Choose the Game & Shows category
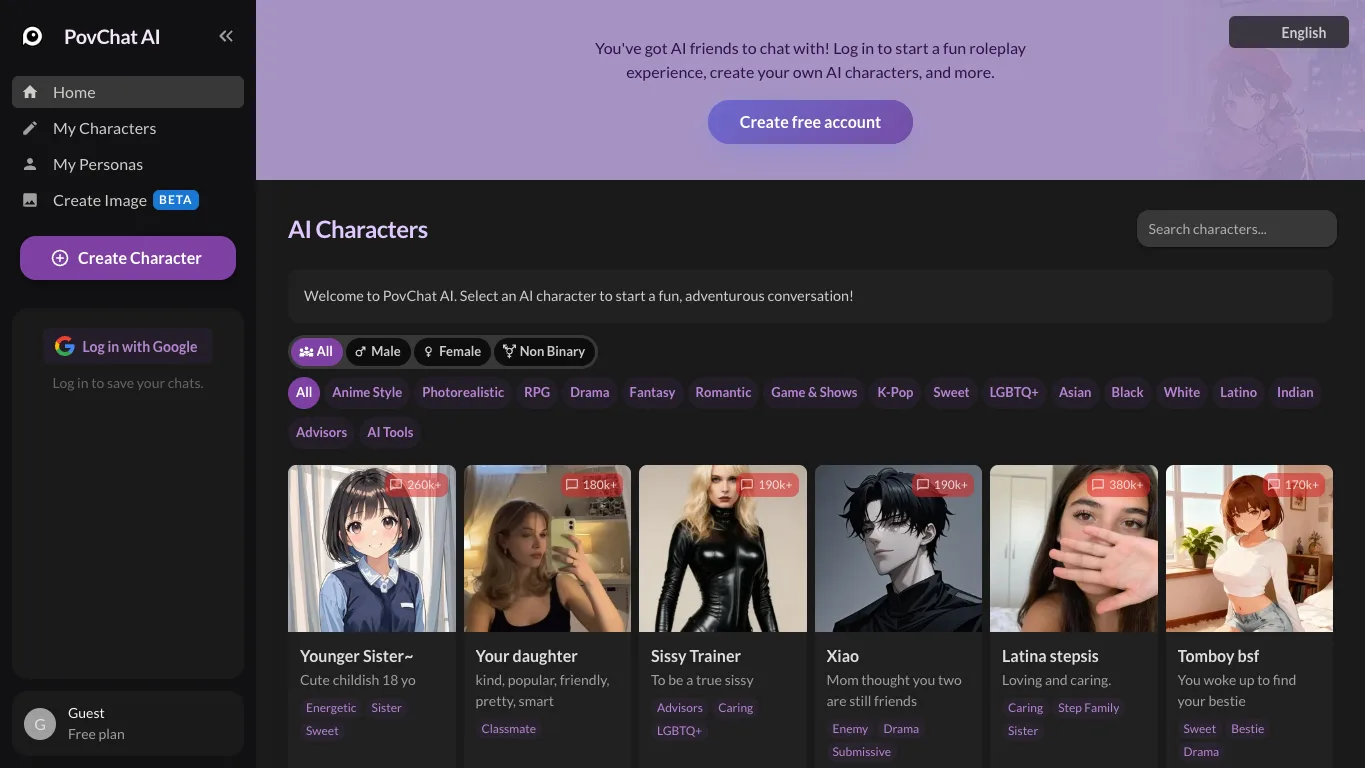Image resolution: width=1365 pixels, height=768 pixels. coord(814,392)
